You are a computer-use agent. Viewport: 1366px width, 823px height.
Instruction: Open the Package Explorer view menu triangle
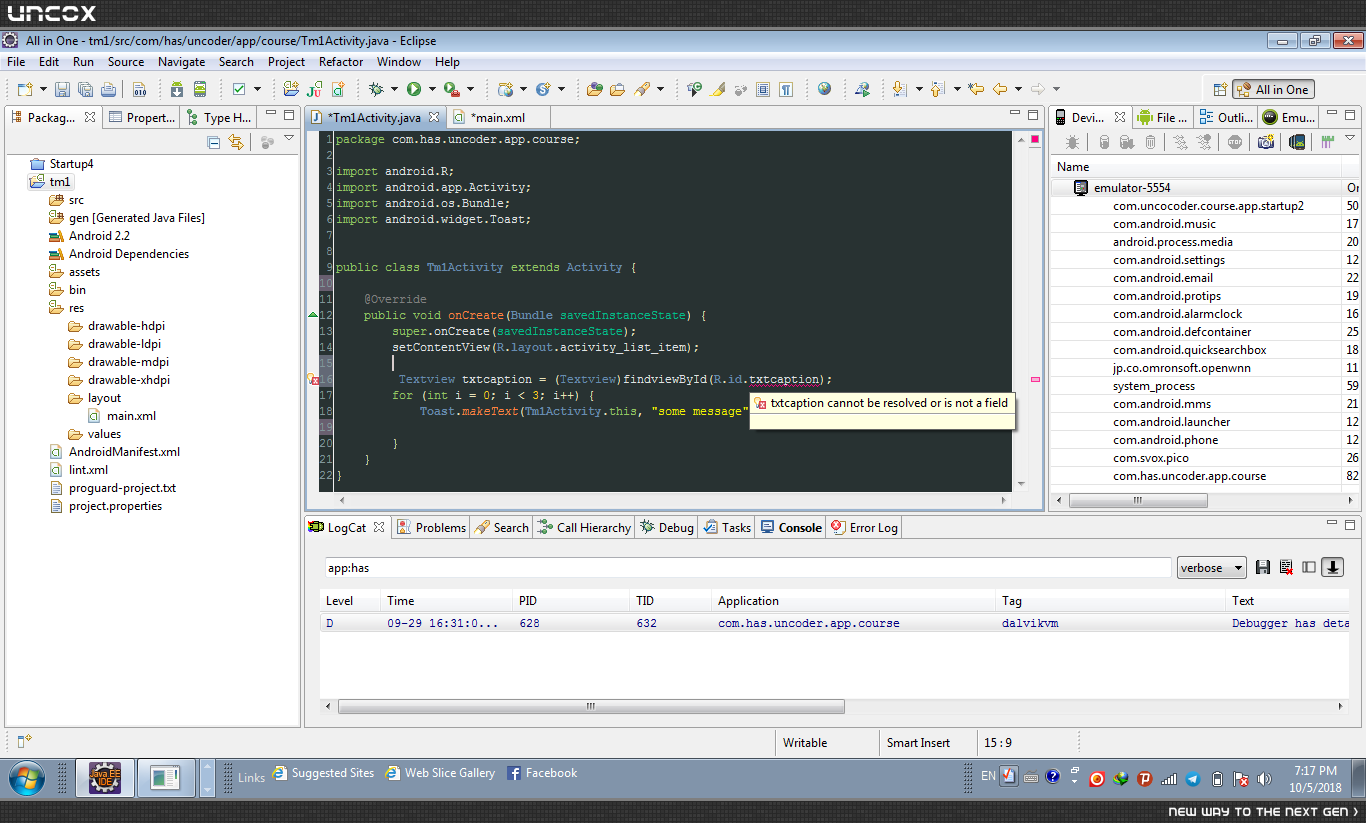coord(289,139)
